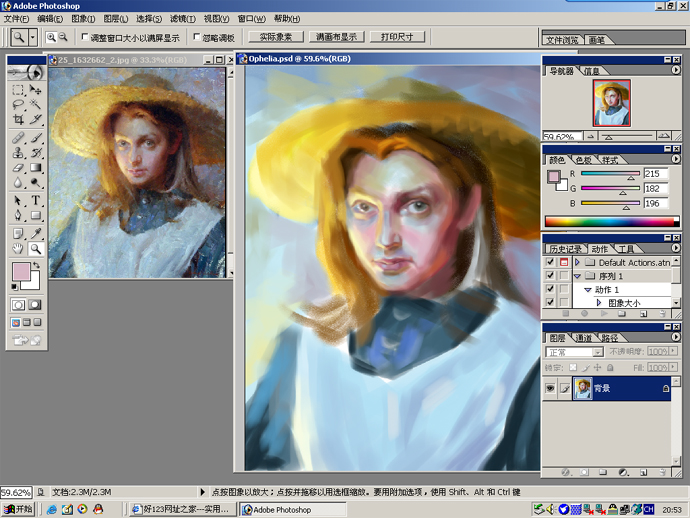
Task: Select the Rectangle shape tool
Action: 35,215
